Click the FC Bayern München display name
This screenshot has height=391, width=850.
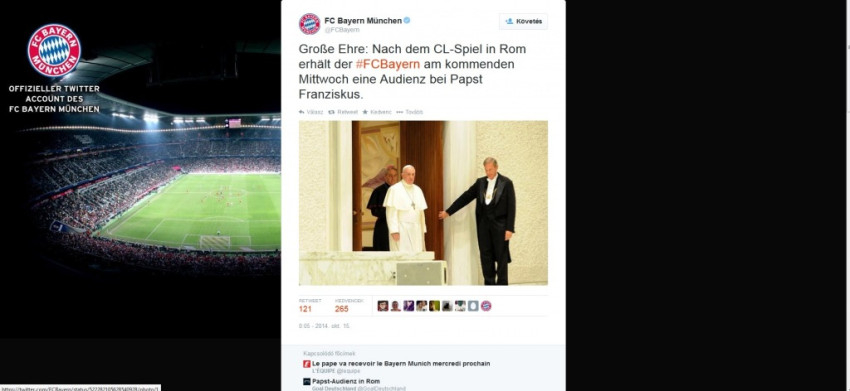[363, 21]
